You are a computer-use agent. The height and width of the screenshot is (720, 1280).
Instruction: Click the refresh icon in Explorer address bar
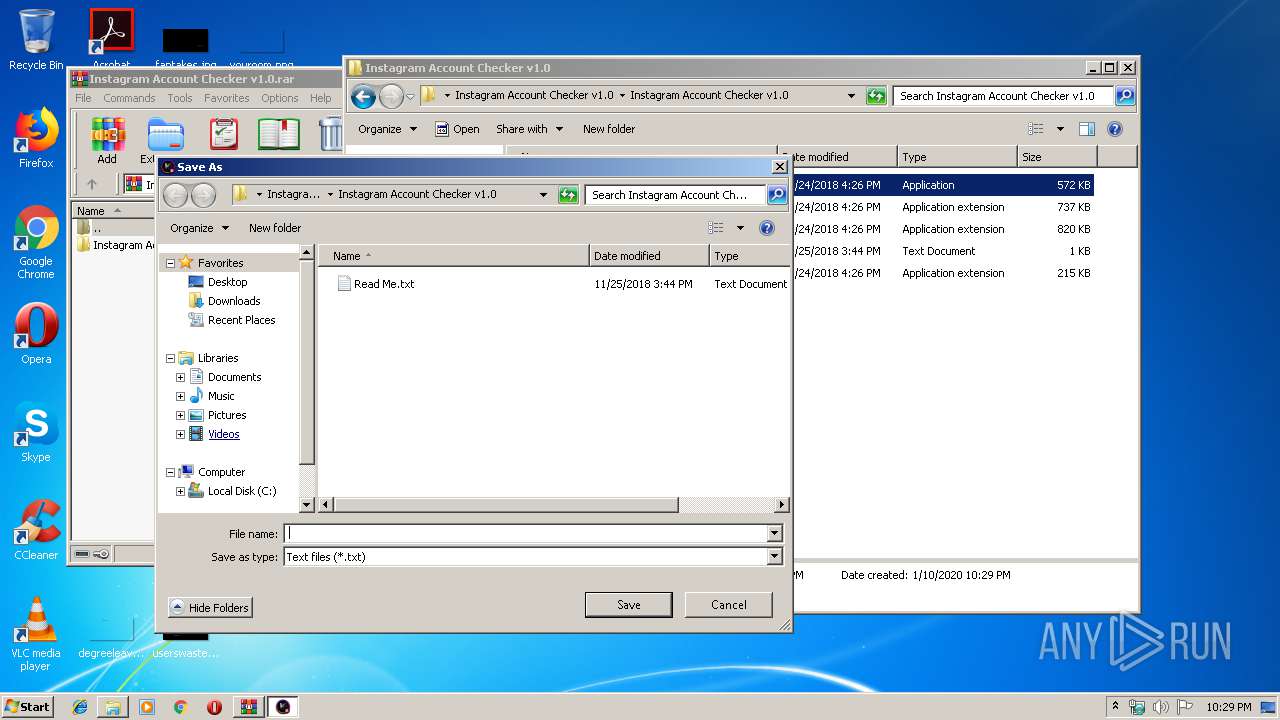(x=876, y=96)
